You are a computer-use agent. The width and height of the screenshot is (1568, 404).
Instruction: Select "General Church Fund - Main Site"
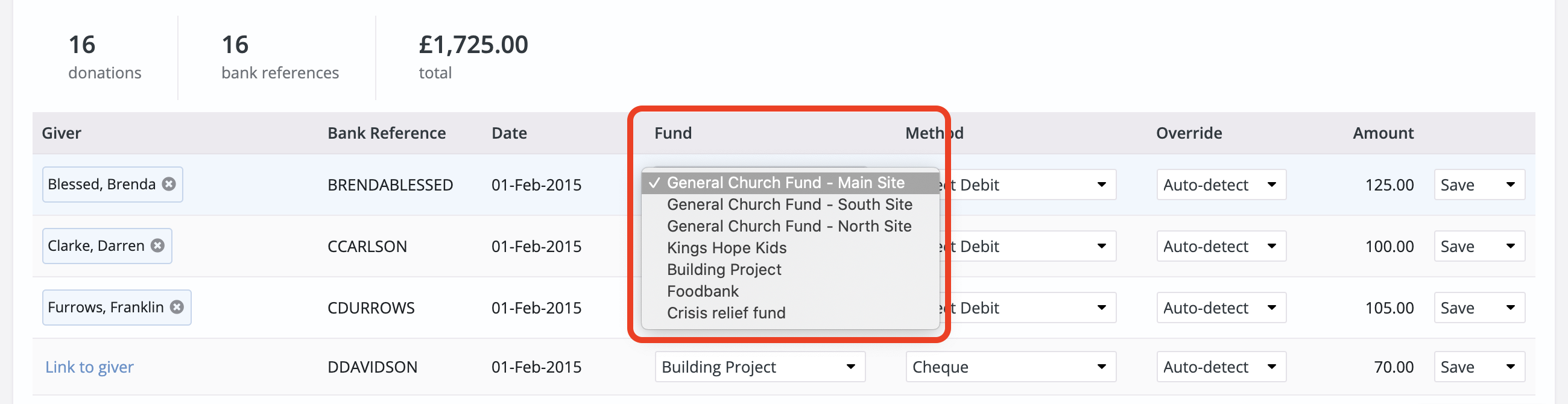click(785, 183)
